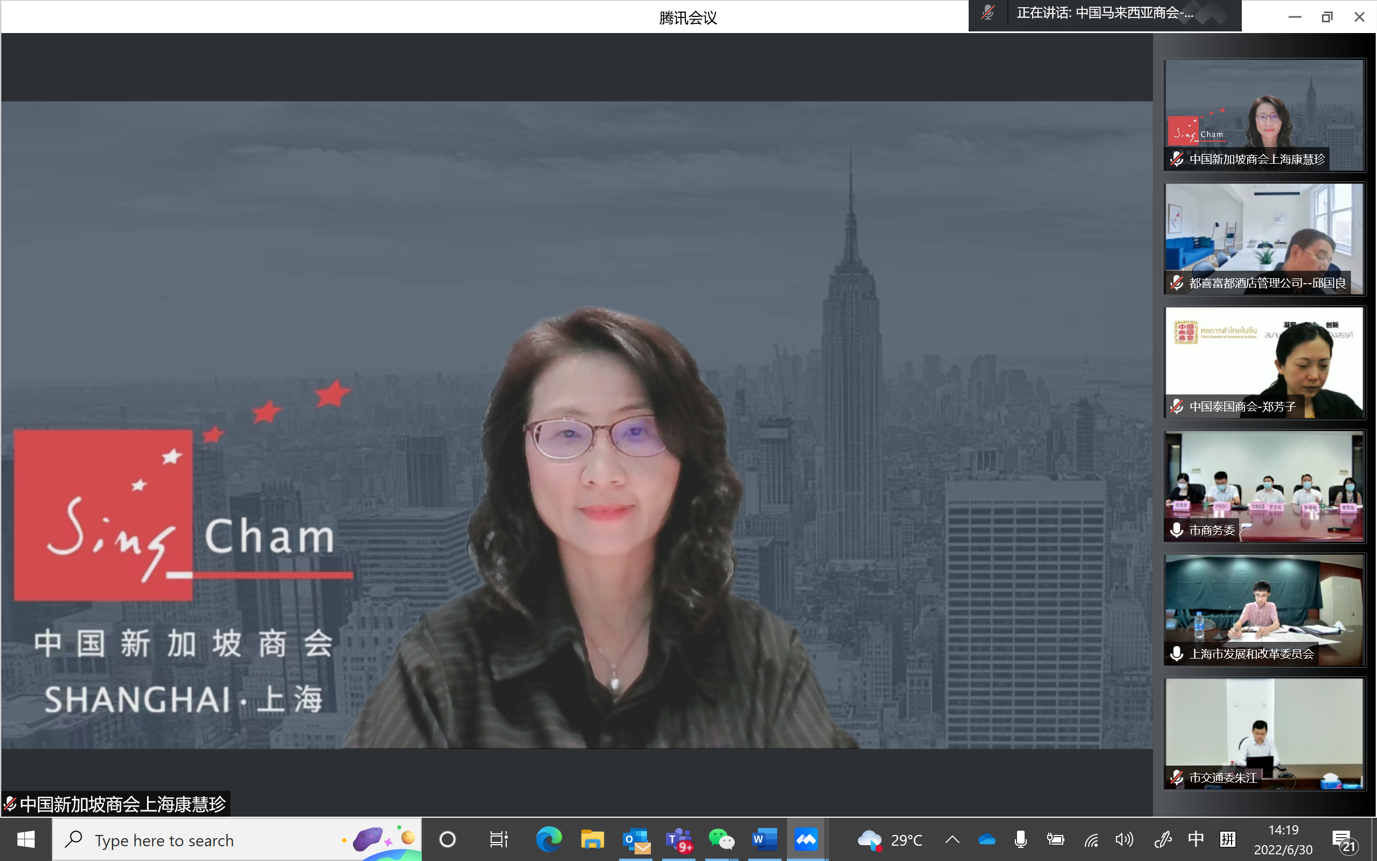Expand the hidden system tray icons

coord(952,840)
